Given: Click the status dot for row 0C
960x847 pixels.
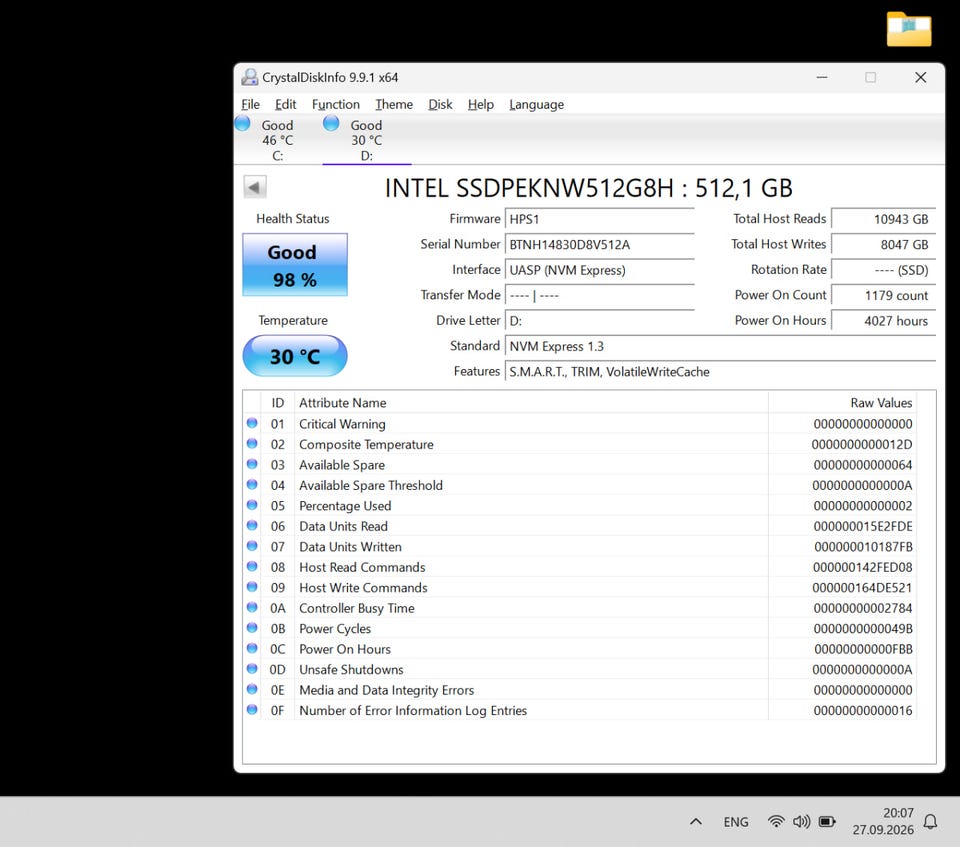Looking at the screenshot, I should 252,648.
